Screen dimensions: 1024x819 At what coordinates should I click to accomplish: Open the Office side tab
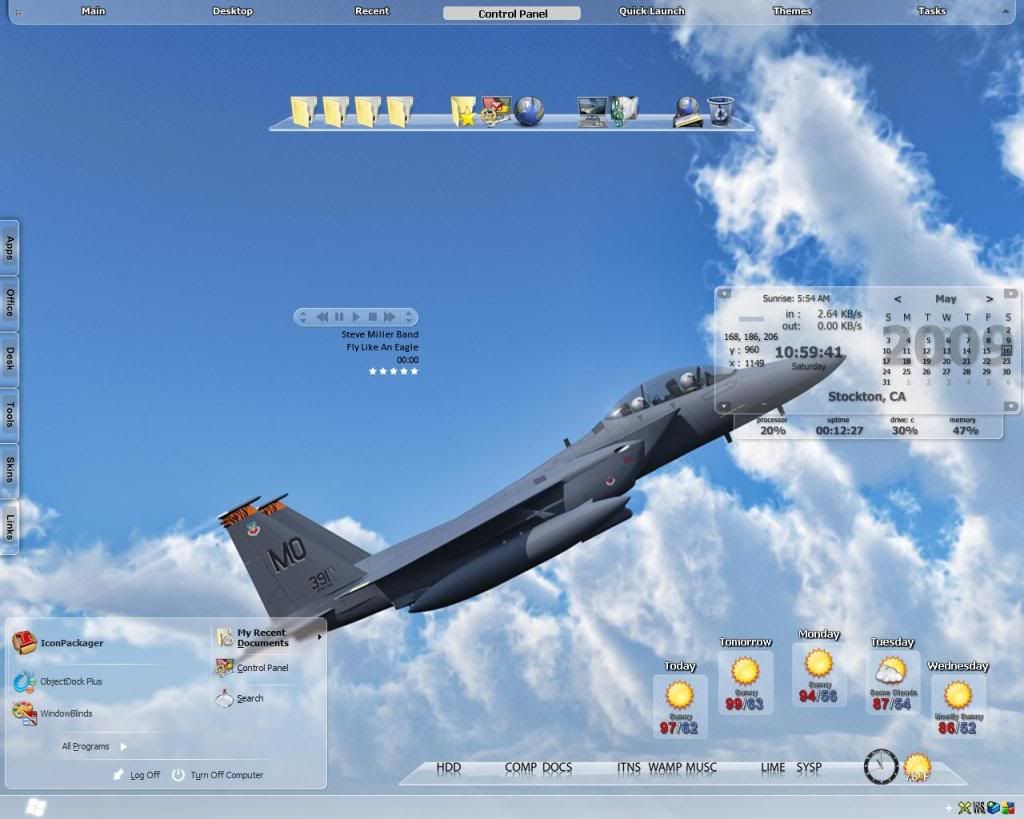pos(9,302)
